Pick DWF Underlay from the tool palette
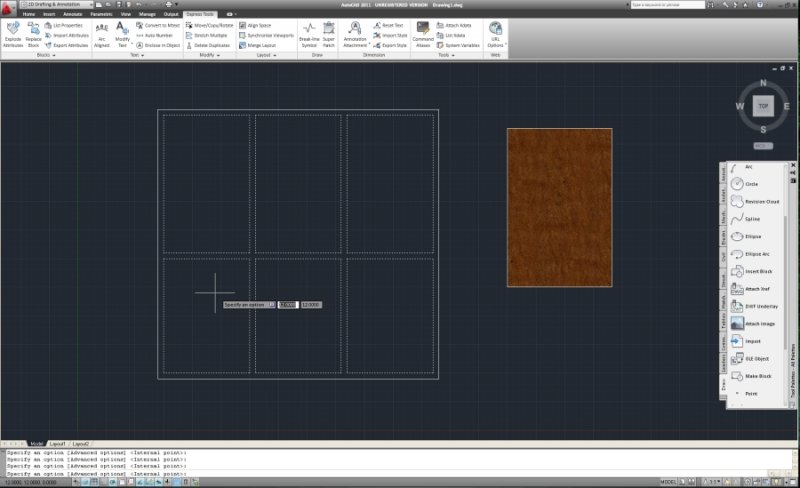 click(x=755, y=306)
